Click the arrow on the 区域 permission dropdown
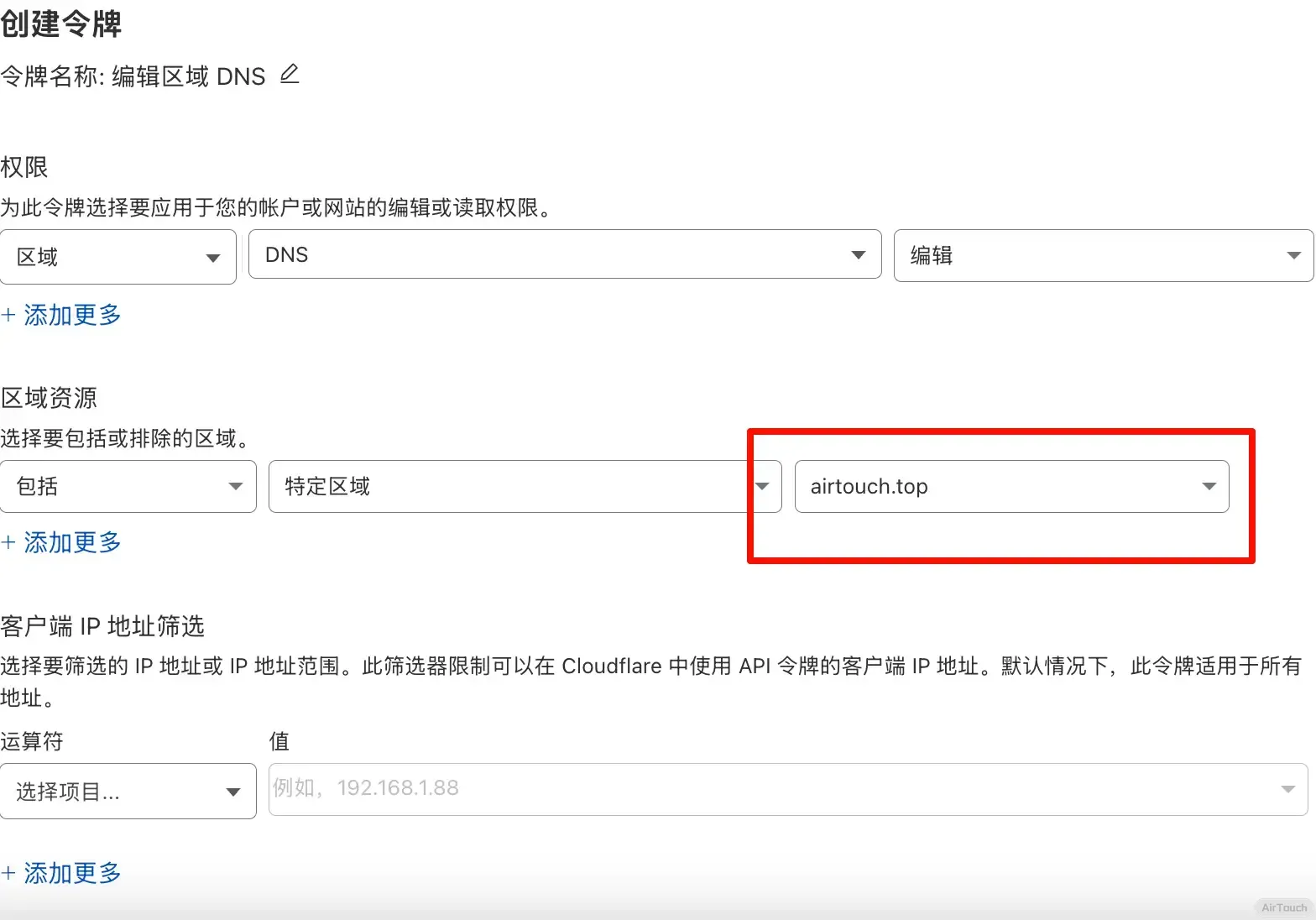 pyautogui.click(x=213, y=258)
